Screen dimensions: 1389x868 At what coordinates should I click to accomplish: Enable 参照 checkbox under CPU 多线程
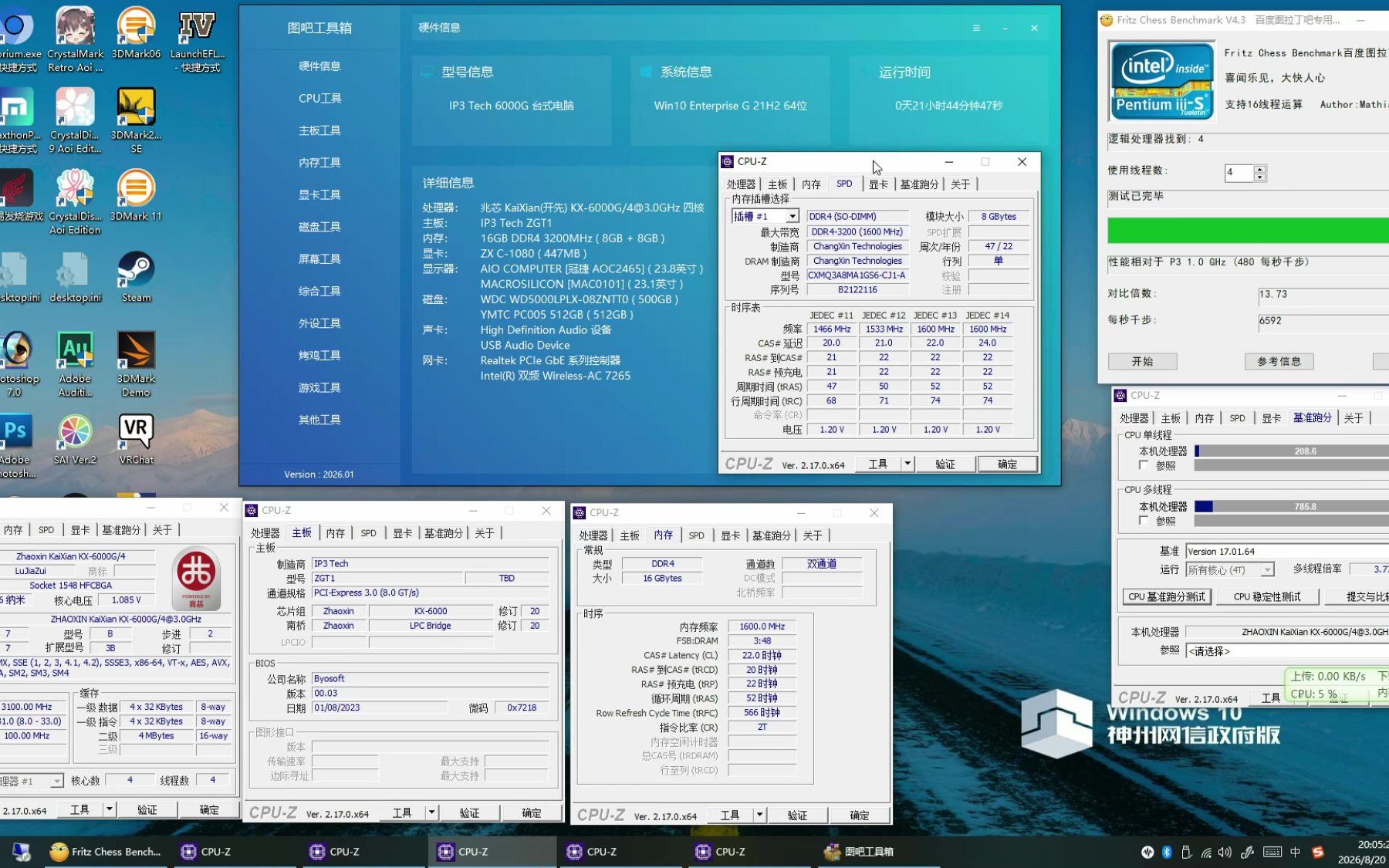coord(1144,521)
